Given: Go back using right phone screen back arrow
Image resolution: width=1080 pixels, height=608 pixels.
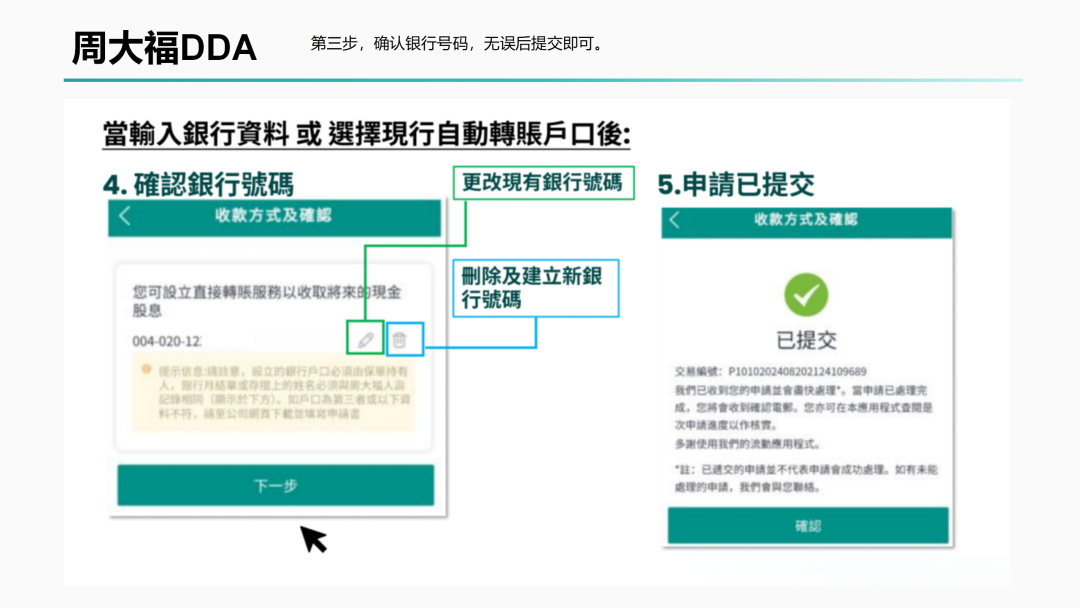Looking at the screenshot, I should tap(674, 220).
